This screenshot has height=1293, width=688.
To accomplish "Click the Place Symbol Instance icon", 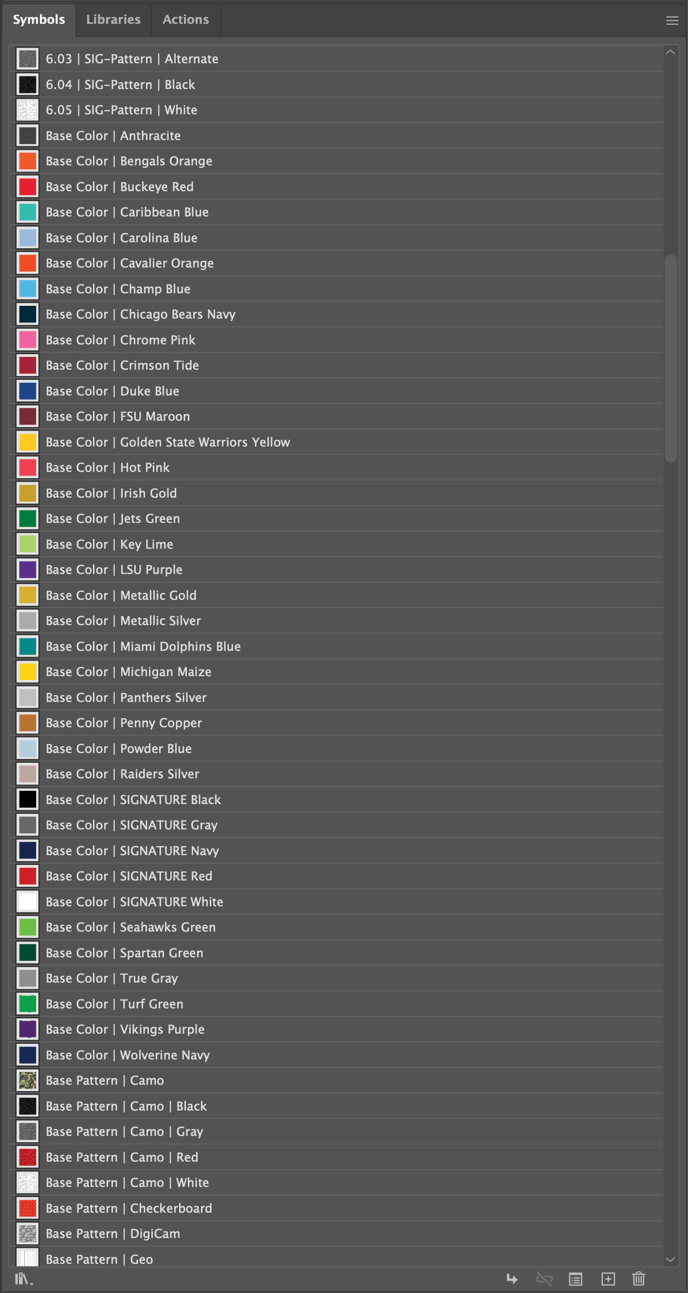I will coord(512,1279).
